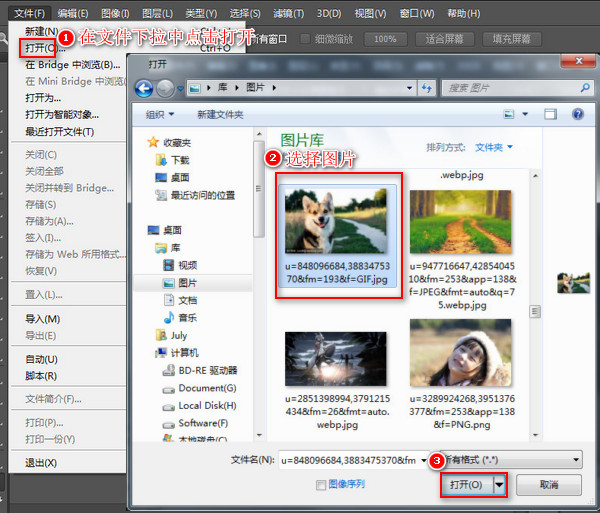The image size is (600, 513).
Task: Click the 库 breadcrumb arrow in address bar
Action: tap(237, 88)
